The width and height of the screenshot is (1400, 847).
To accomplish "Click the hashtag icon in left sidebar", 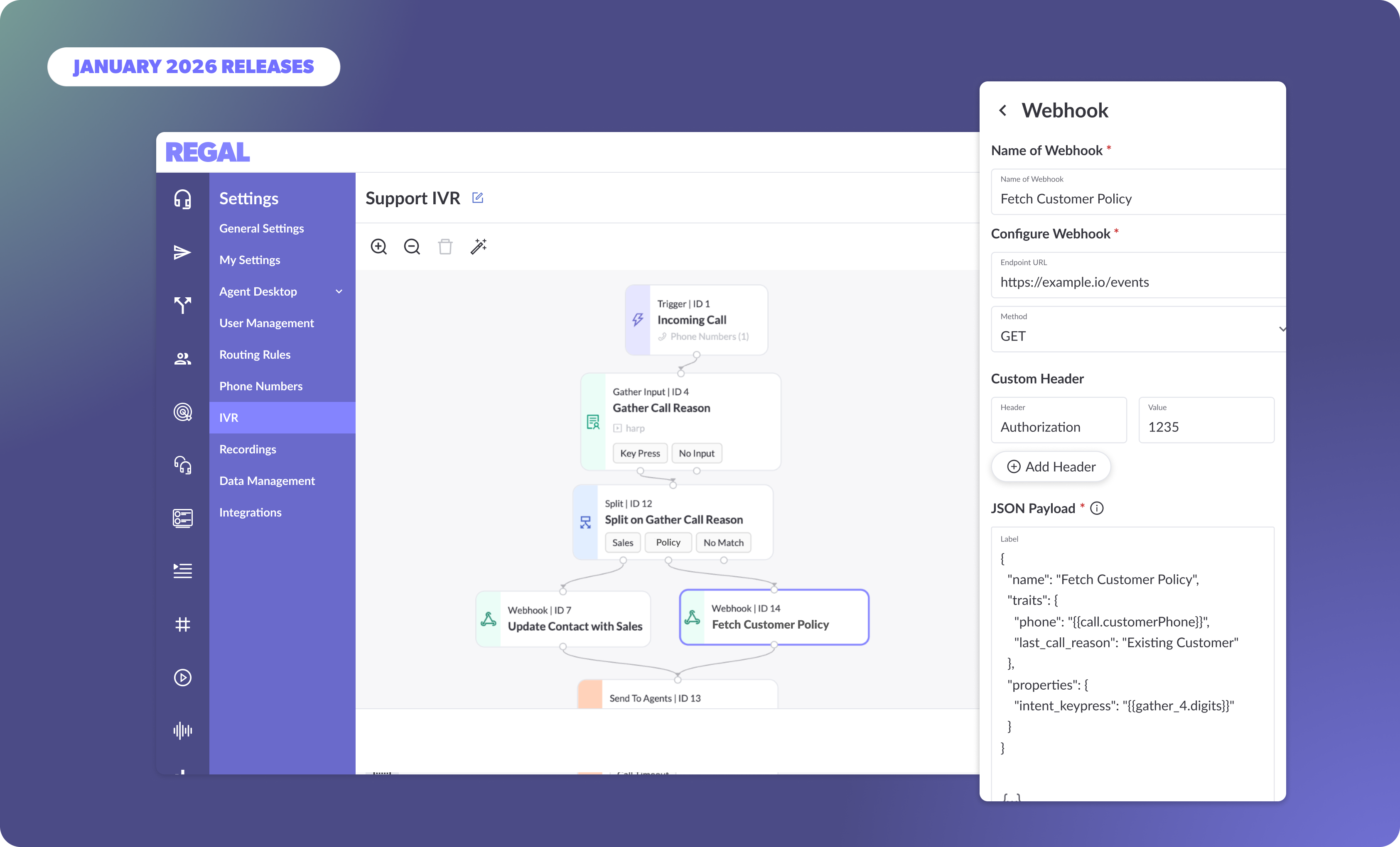I will pos(182,624).
